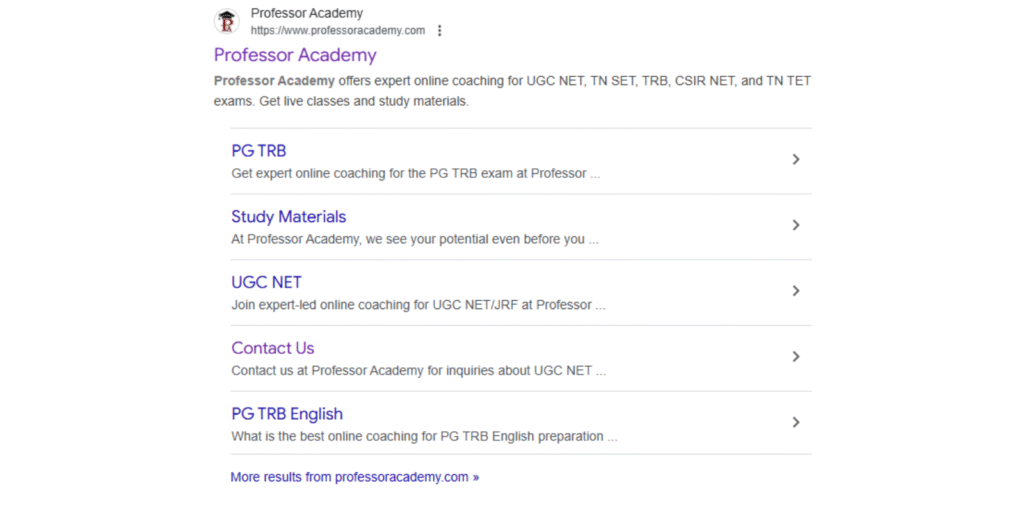Open the three-dot menu beside the URL

coord(439,31)
